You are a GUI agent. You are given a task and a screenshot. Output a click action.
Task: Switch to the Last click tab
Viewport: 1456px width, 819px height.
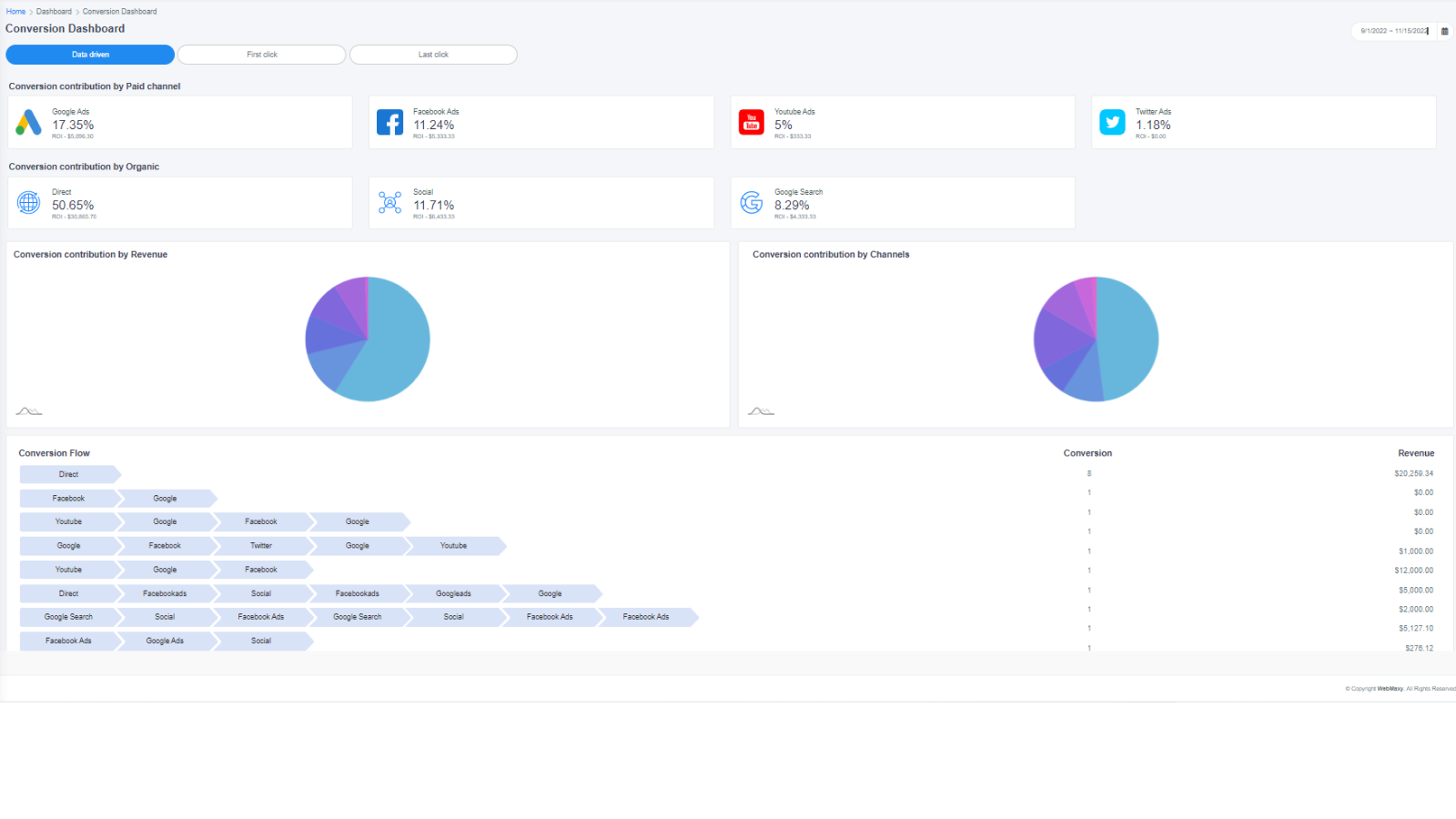pyautogui.click(x=433, y=55)
